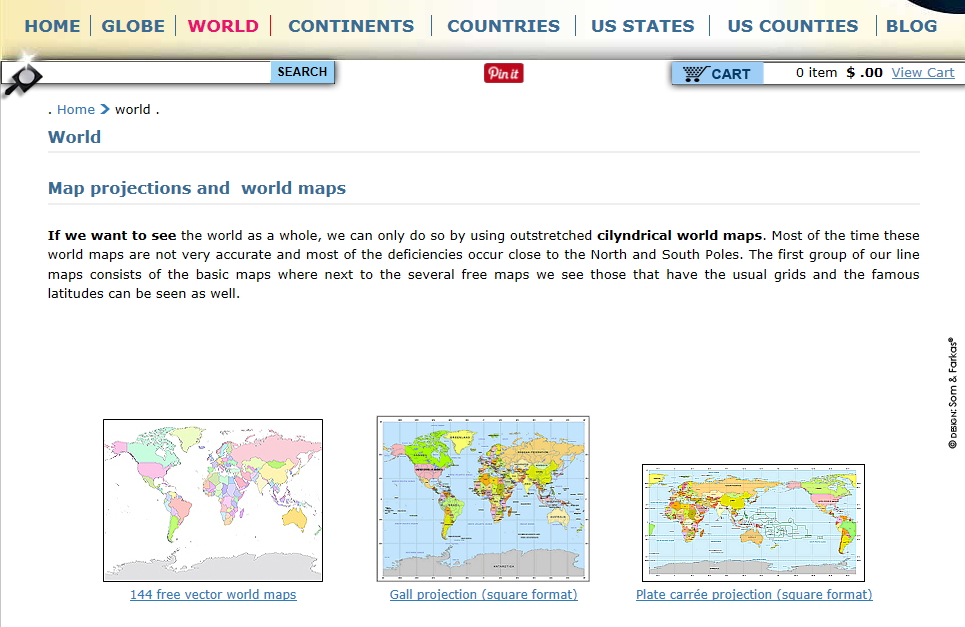This screenshot has height=627, width=965.
Task: Visit the BLOG page
Action: (911, 26)
